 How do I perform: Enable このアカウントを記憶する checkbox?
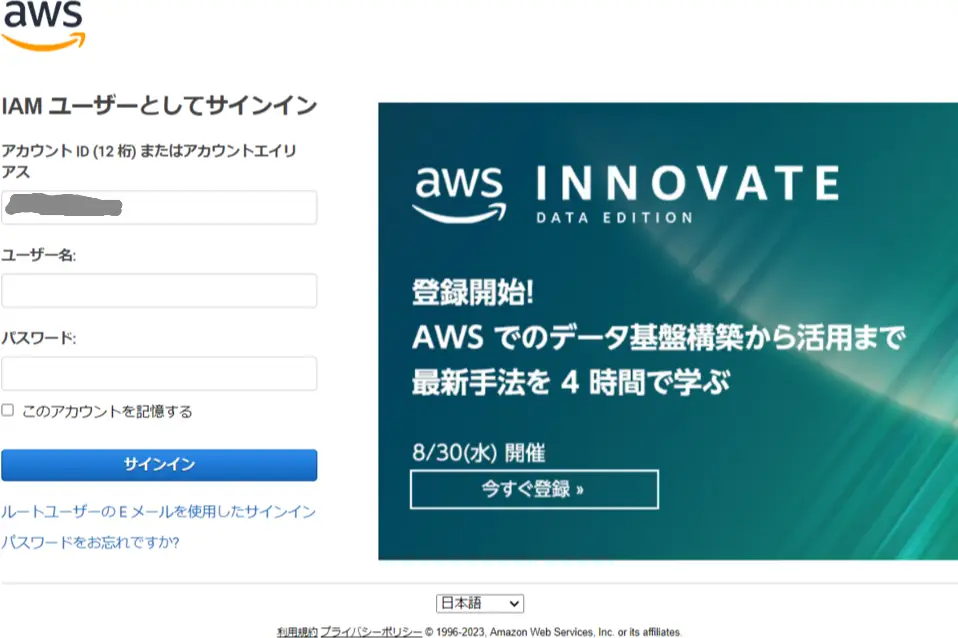tap(7, 410)
